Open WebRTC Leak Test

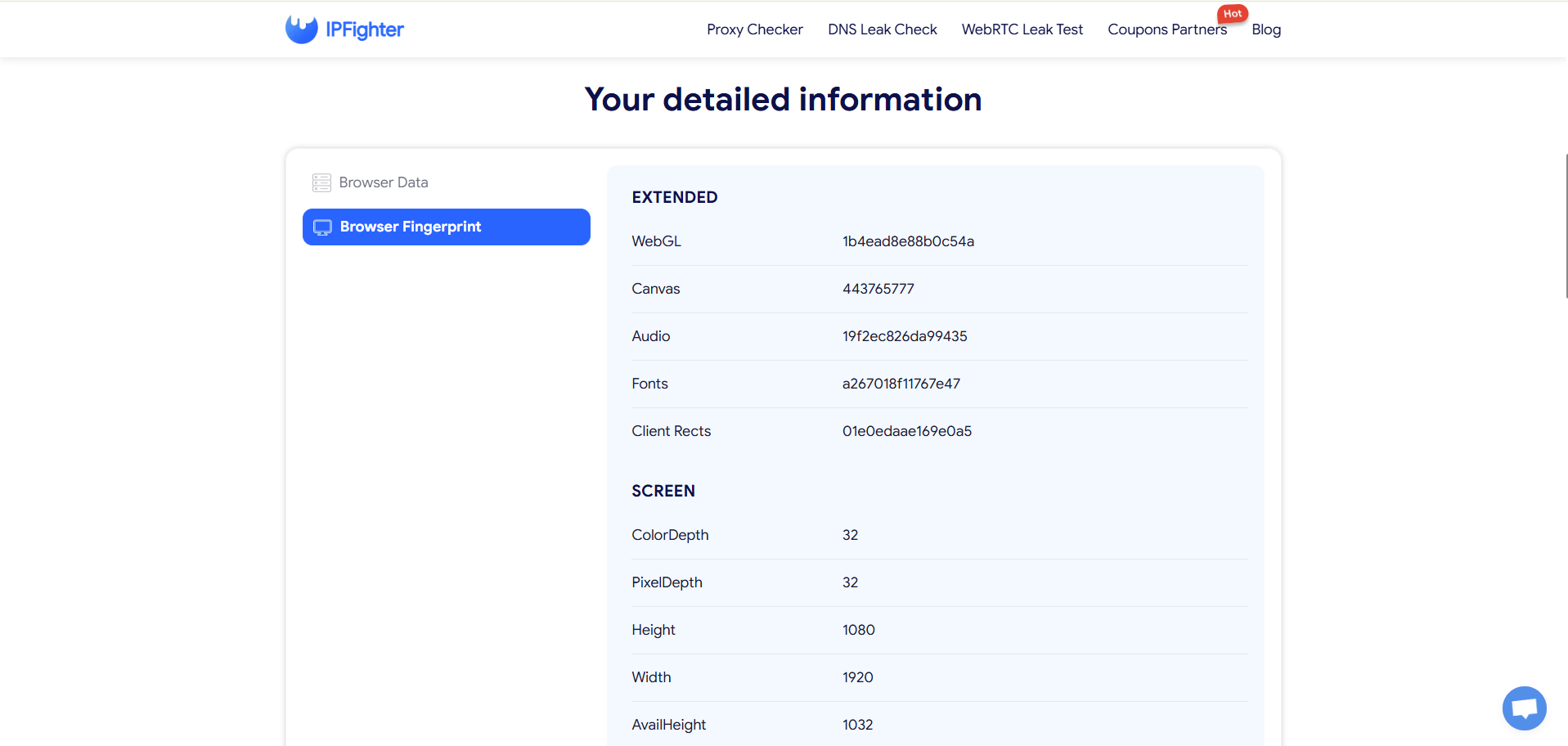pyautogui.click(x=1022, y=29)
